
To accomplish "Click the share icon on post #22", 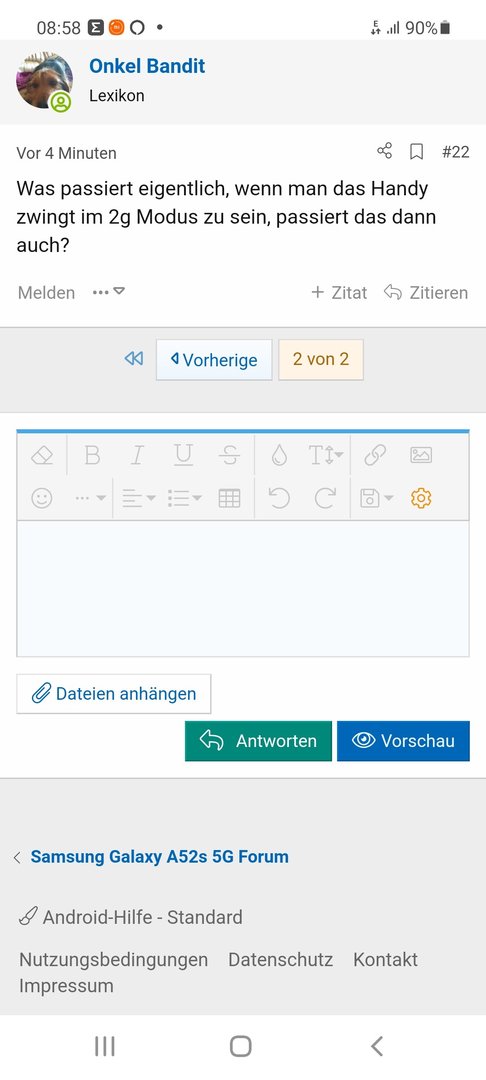I will point(384,151).
